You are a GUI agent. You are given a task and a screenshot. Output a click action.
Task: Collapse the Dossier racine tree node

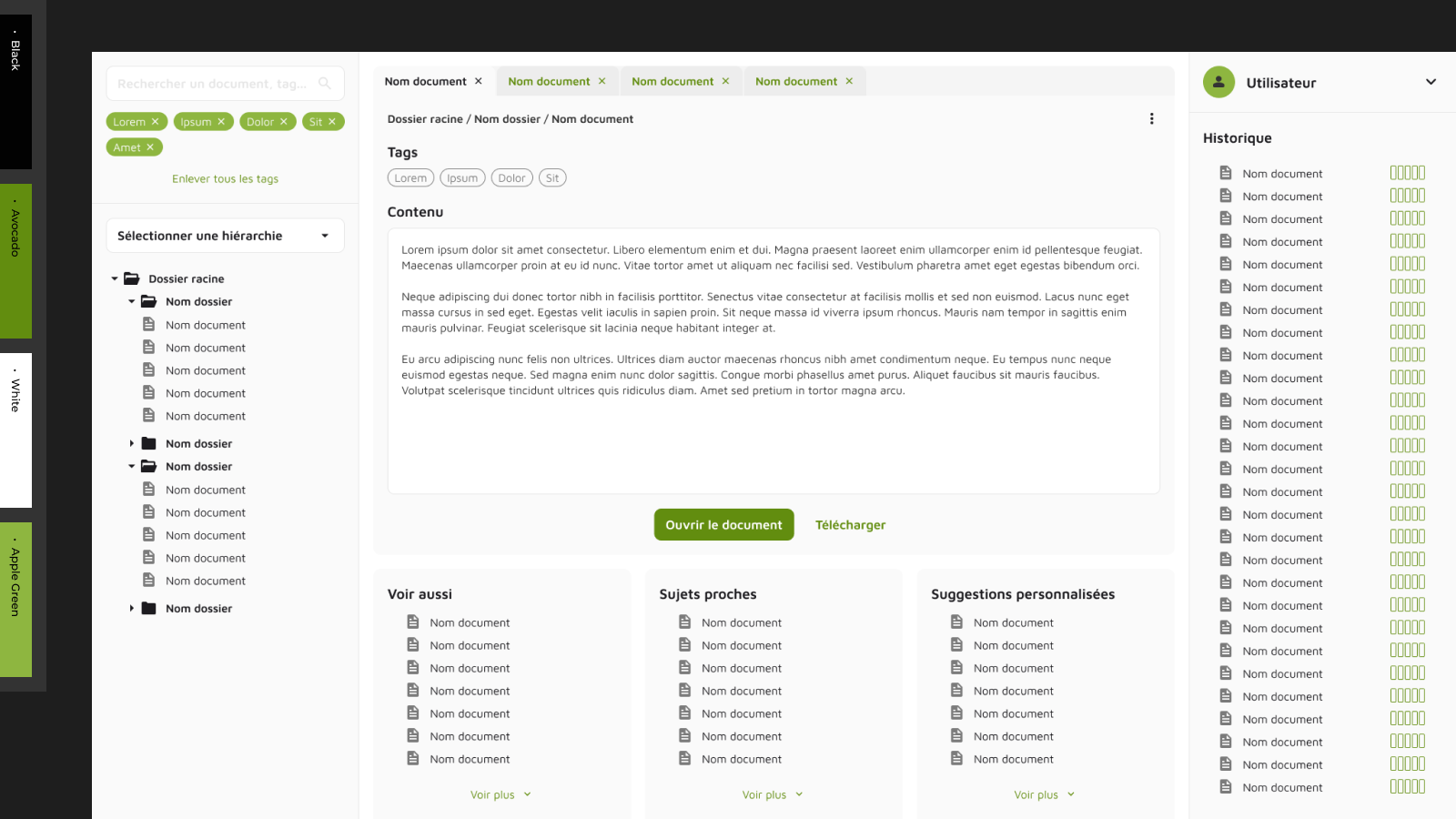[x=115, y=279]
